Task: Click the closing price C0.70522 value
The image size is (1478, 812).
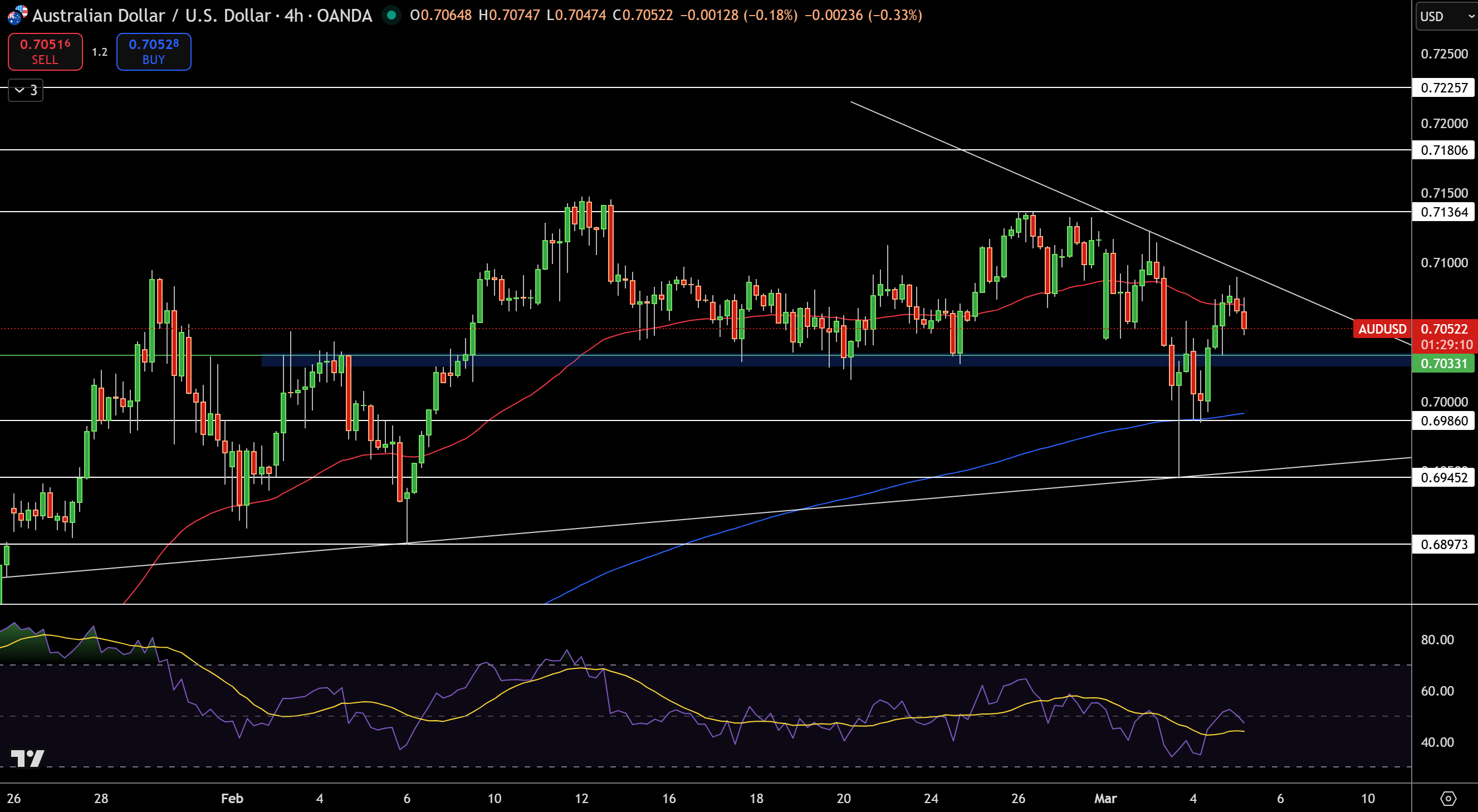Action: 643,15
